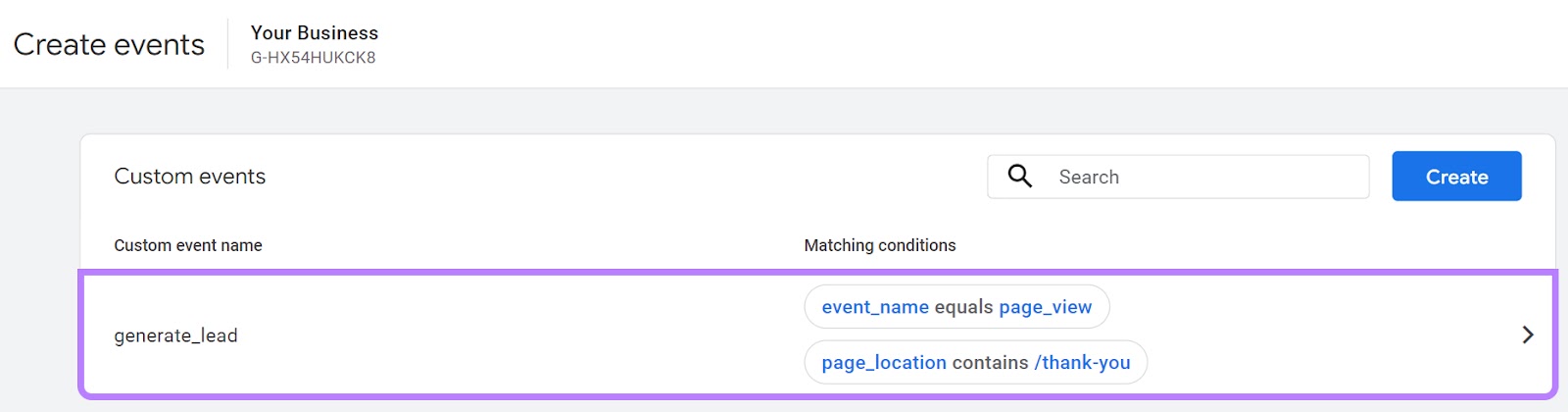The width and height of the screenshot is (1568, 412).
Task: Click the Custom event name column header
Action: 188,245
